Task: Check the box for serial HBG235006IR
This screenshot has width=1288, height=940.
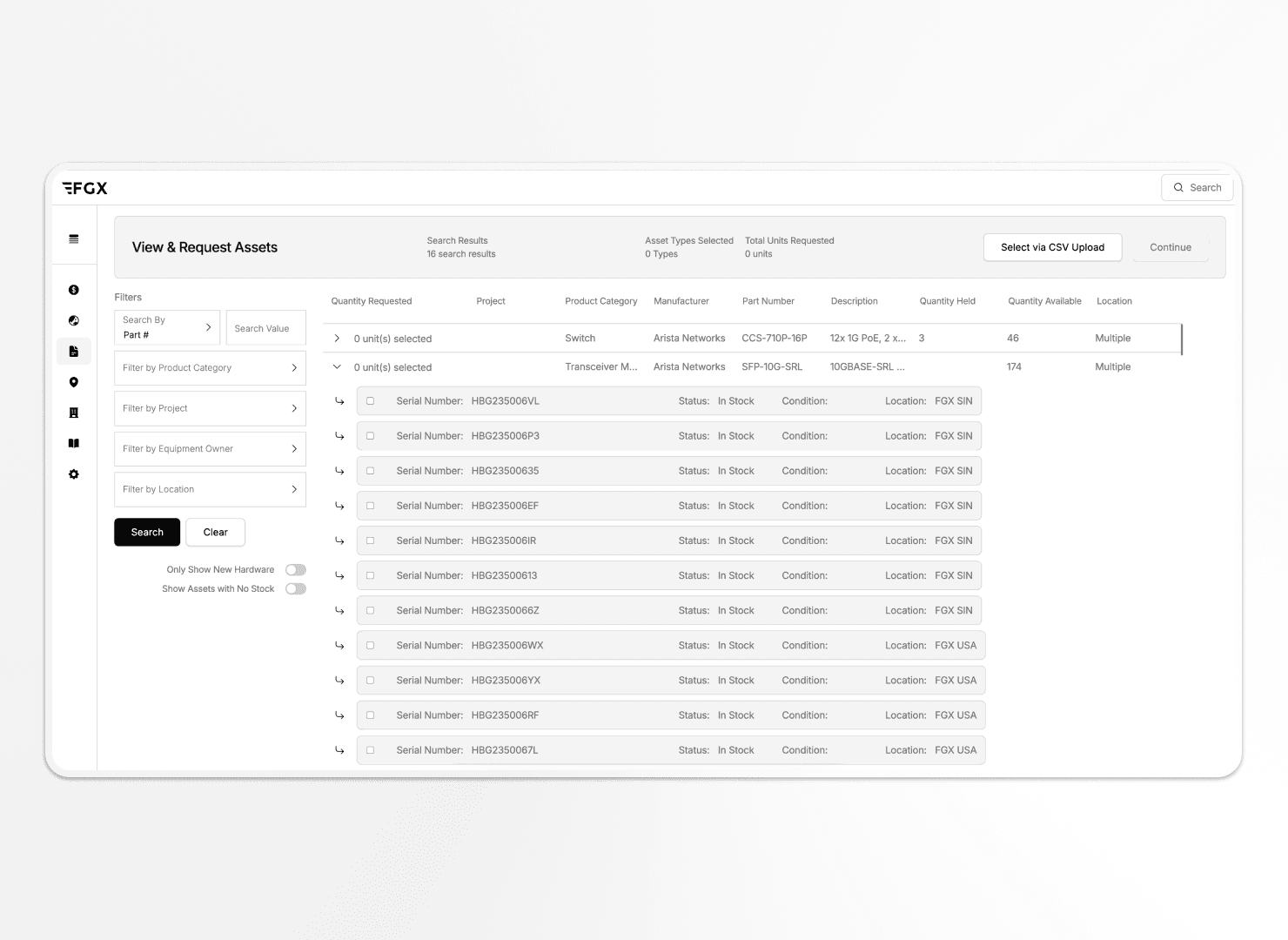Action: click(x=370, y=540)
